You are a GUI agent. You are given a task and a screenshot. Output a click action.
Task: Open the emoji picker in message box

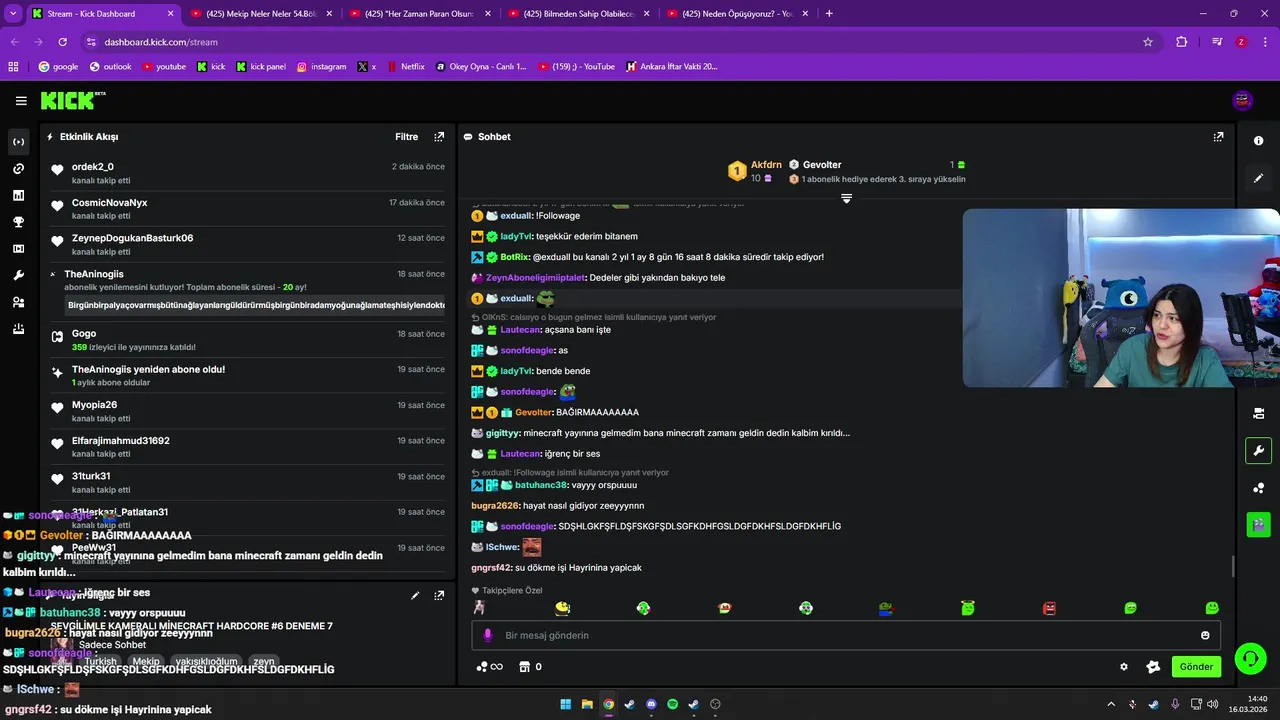pyautogui.click(x=1205, y=635)
